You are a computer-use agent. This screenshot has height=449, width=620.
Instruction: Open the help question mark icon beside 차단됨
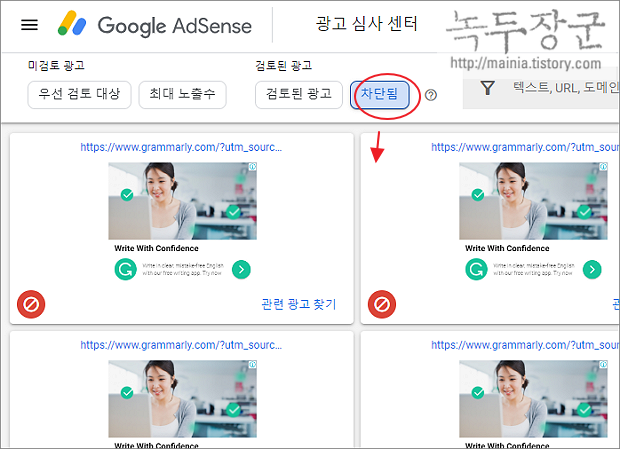click(x=431, y=95)
